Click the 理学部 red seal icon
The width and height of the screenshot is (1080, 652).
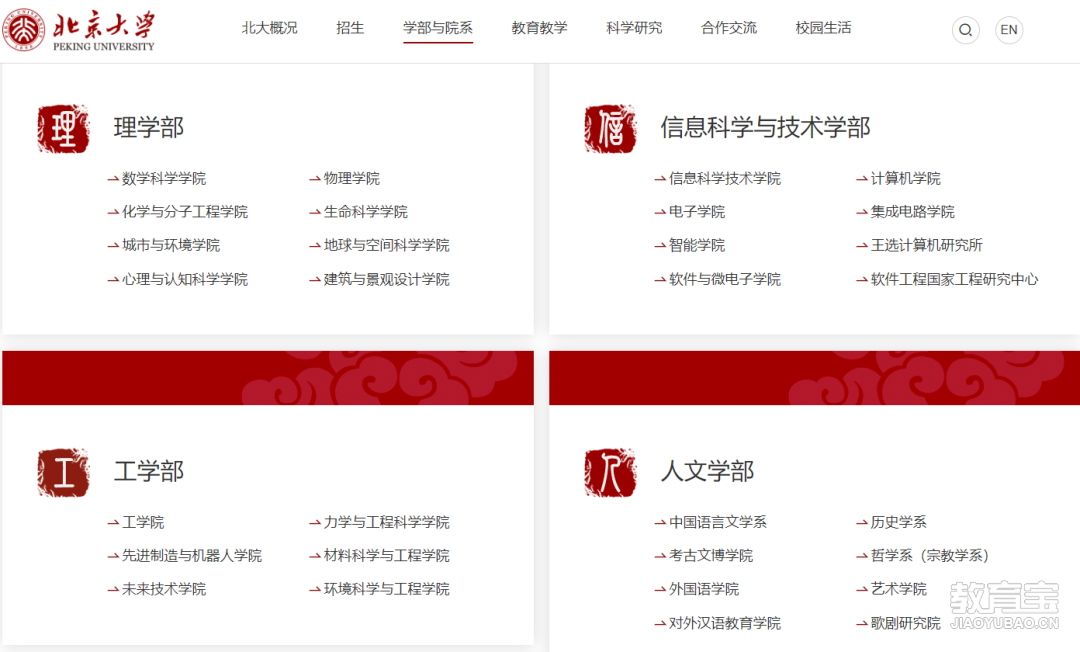63,129
